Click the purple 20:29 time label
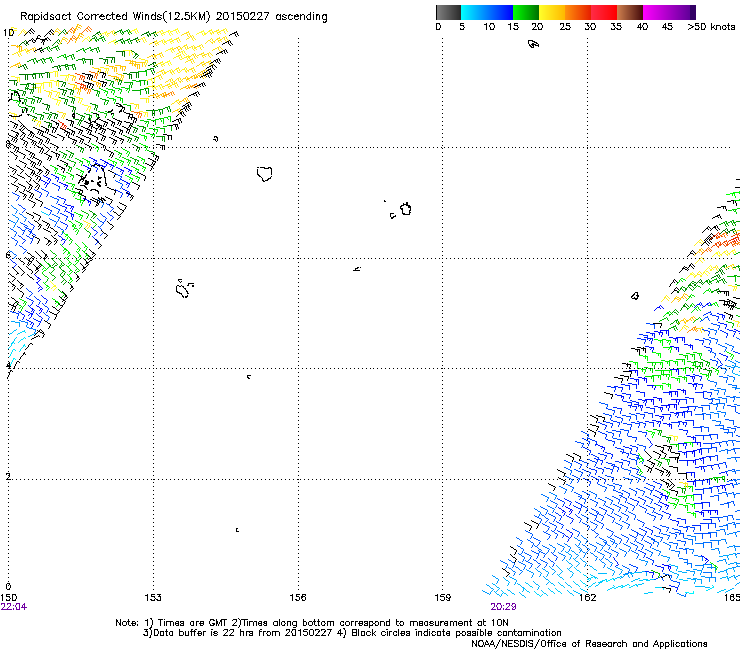The width and height of the screenshot is (740, 650). (503, 607)
